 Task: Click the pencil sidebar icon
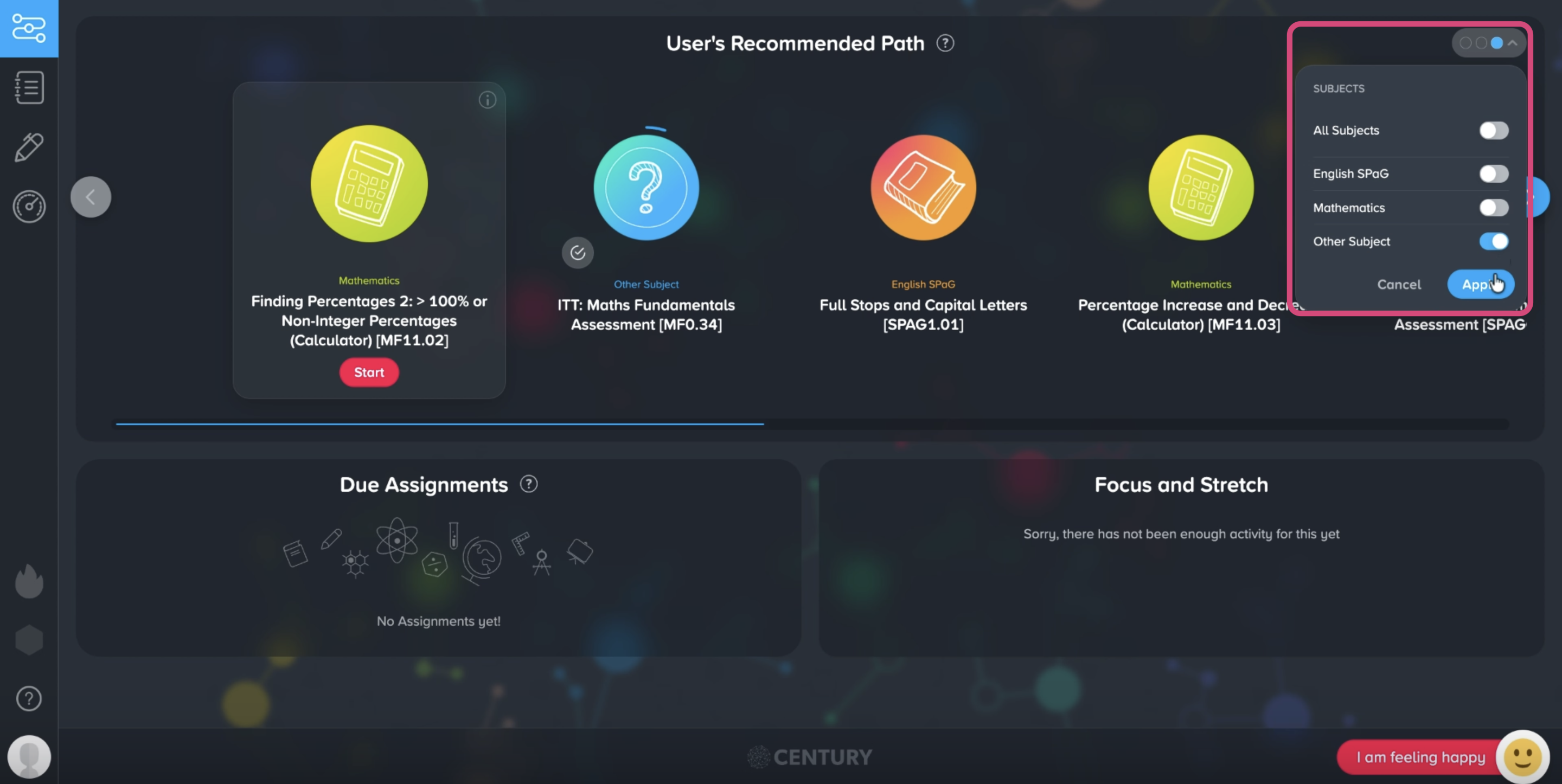tap(29, 147)
